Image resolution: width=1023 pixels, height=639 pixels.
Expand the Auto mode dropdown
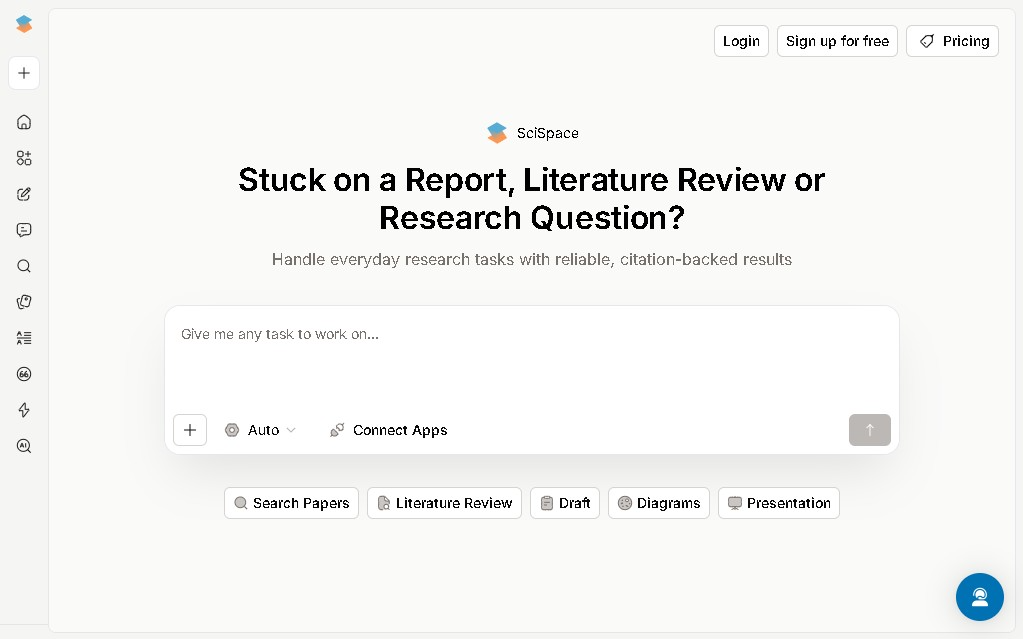tap(260, 430)
